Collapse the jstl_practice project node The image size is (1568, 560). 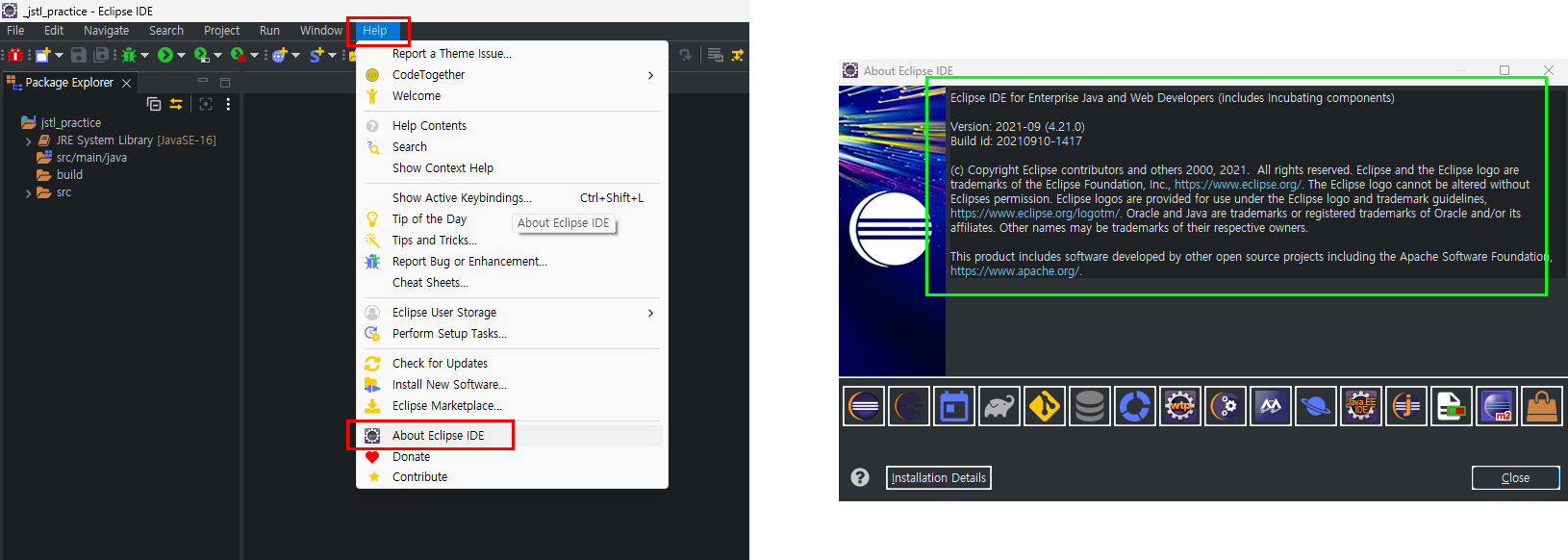point(13,123)
